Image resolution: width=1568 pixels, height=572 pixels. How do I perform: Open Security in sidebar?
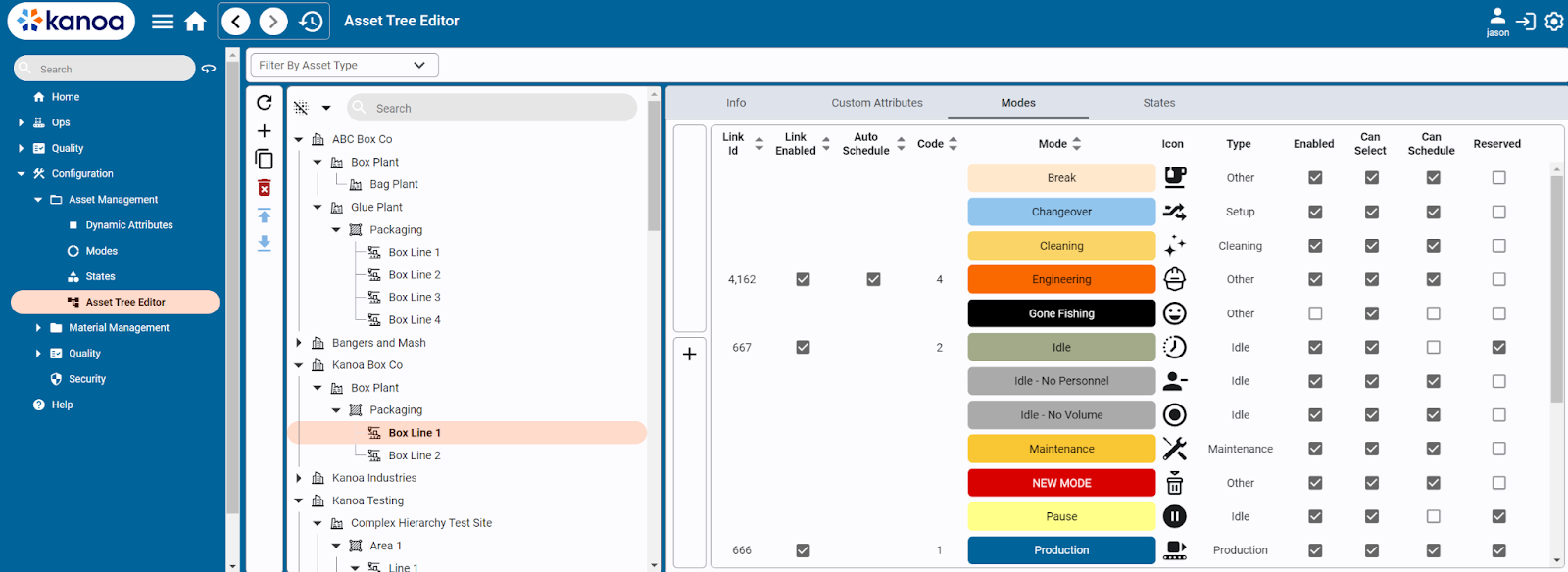pos(87,379)
